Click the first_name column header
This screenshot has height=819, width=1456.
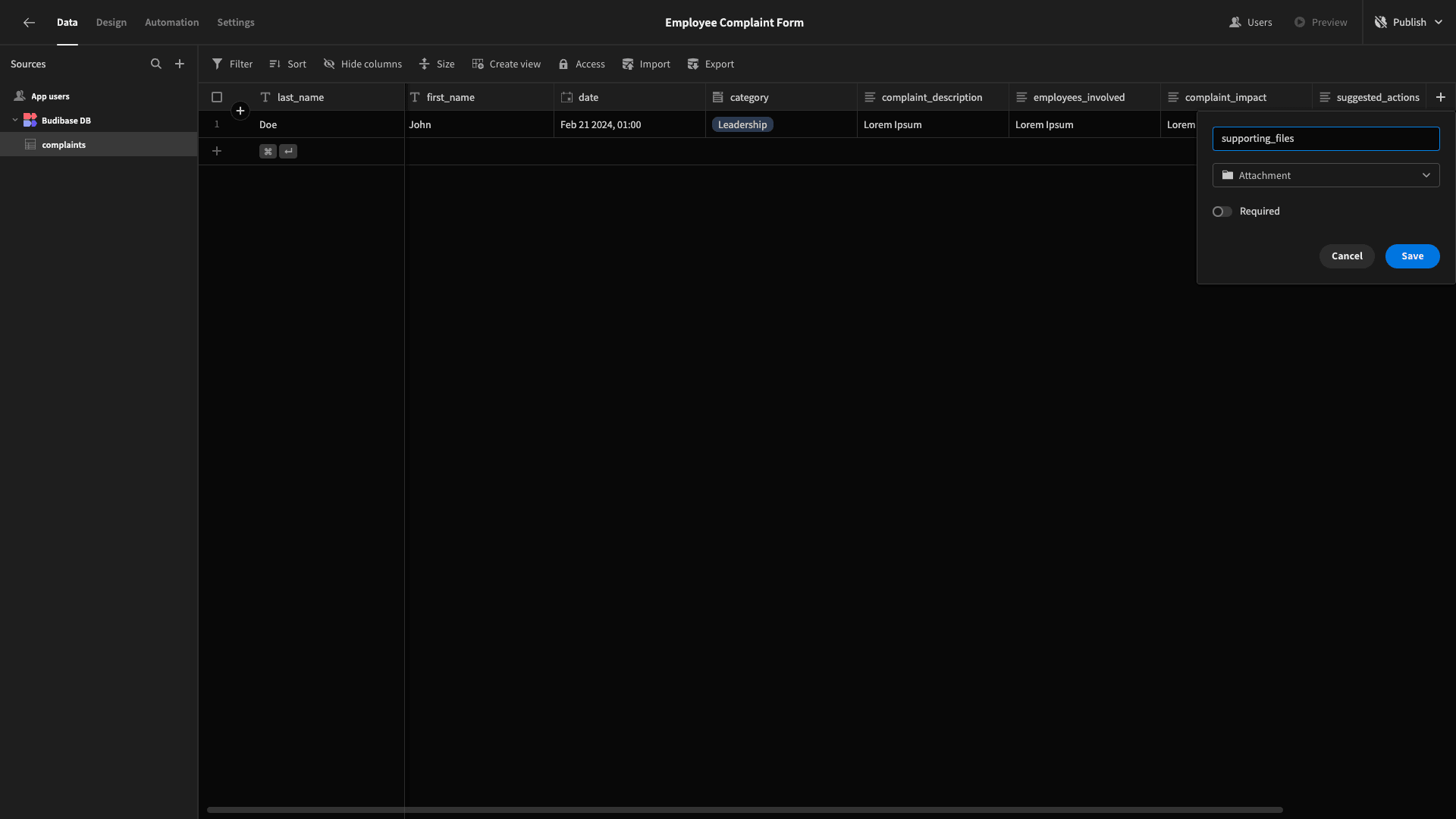click(x=479, y=97)
